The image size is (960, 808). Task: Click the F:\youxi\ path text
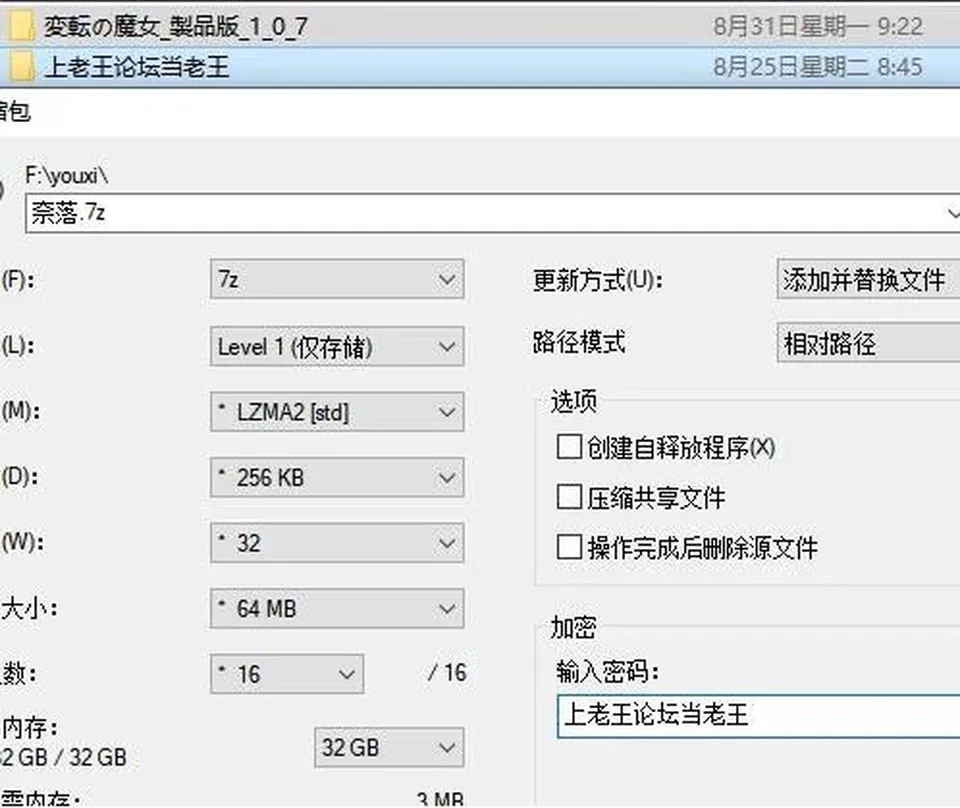pos(67,176)
